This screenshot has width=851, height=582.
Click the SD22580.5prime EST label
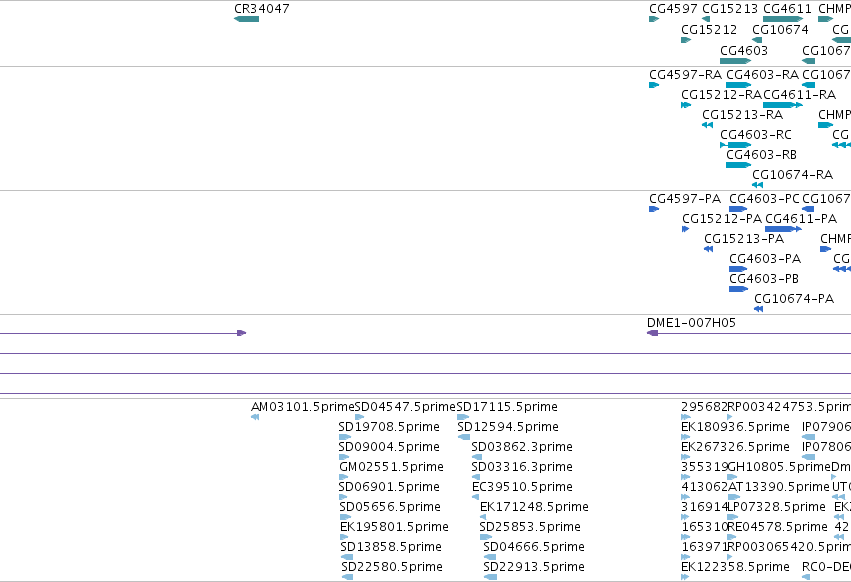coord(392,567)
